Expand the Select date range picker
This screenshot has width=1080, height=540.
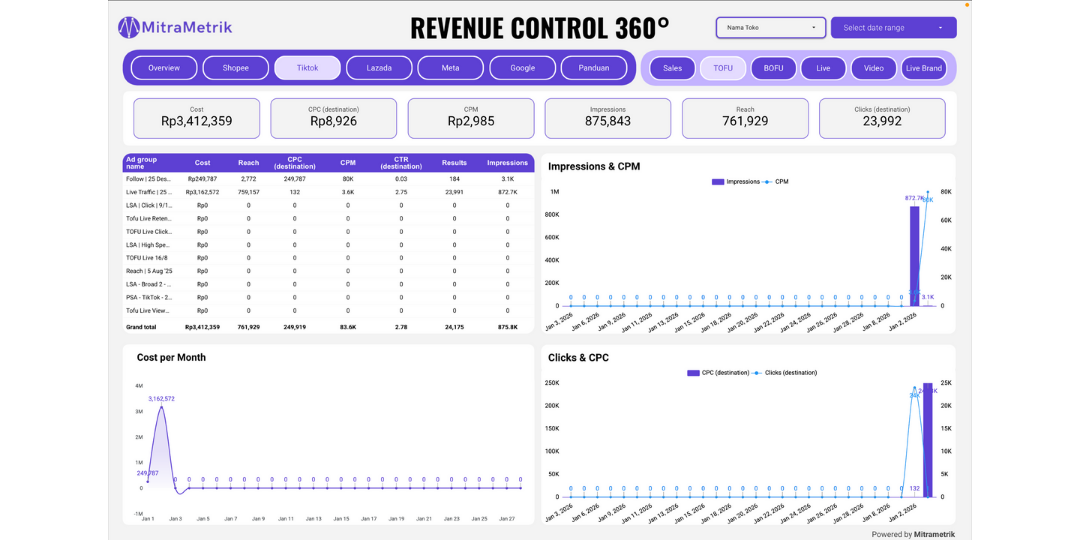pyautogui.click(x=893, y=28)
